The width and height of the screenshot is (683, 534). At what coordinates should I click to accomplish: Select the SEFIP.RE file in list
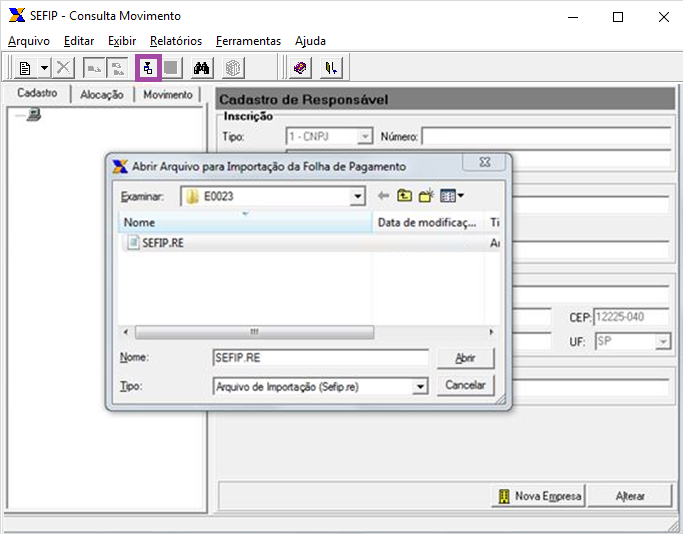coord(162,243)
